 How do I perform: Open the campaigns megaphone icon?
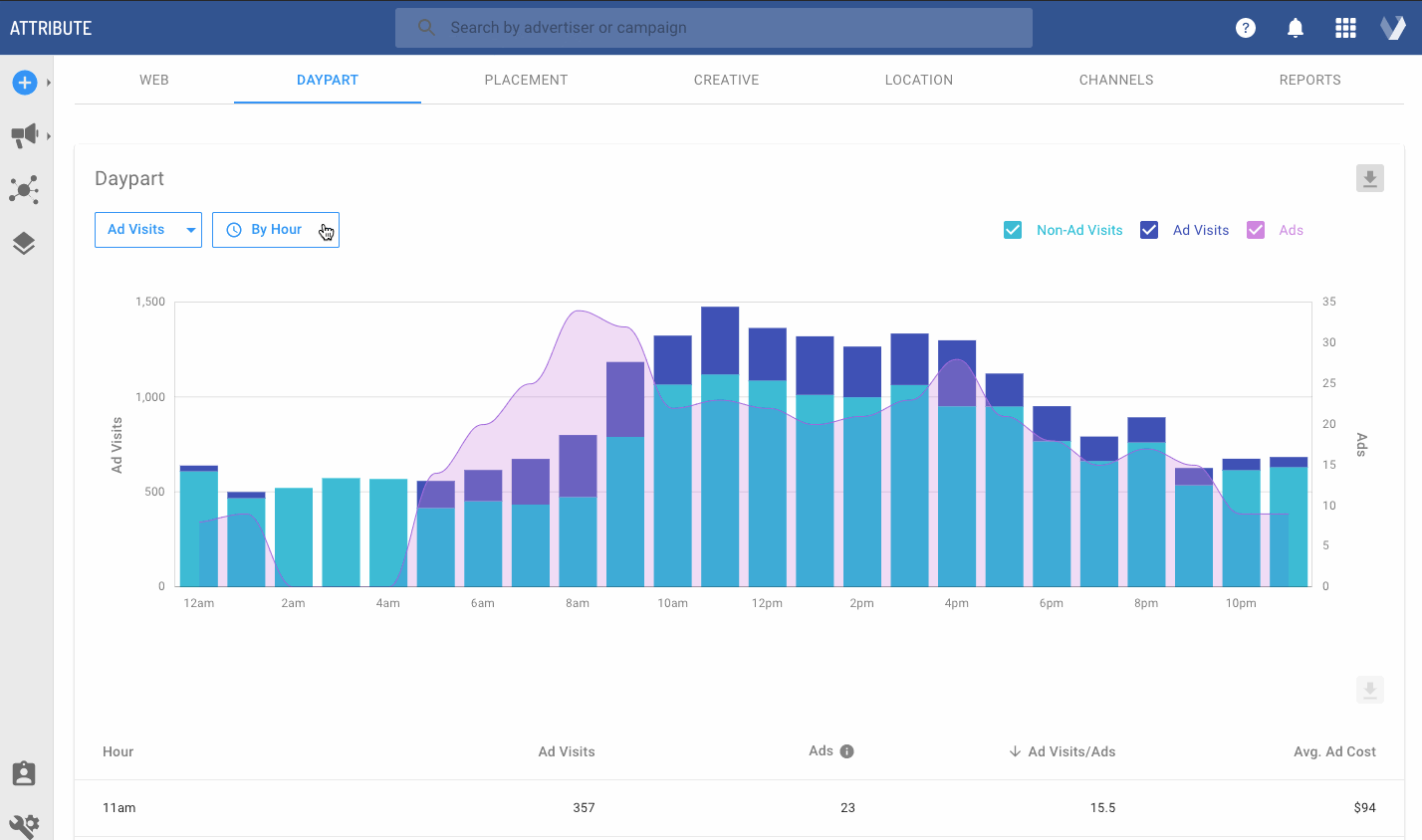pos(24,134)
